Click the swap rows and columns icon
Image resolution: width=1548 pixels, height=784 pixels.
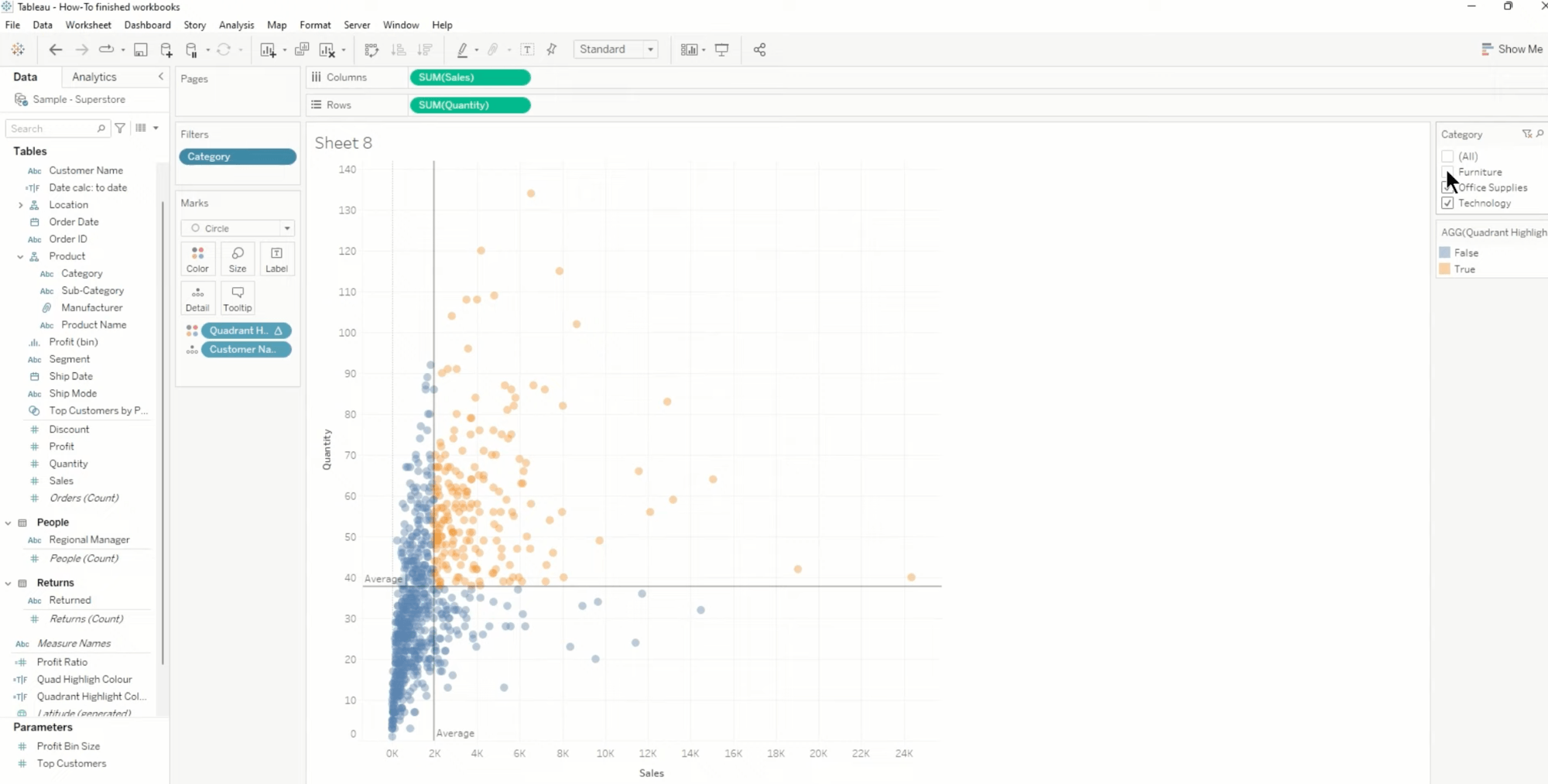tap(372, 50)
